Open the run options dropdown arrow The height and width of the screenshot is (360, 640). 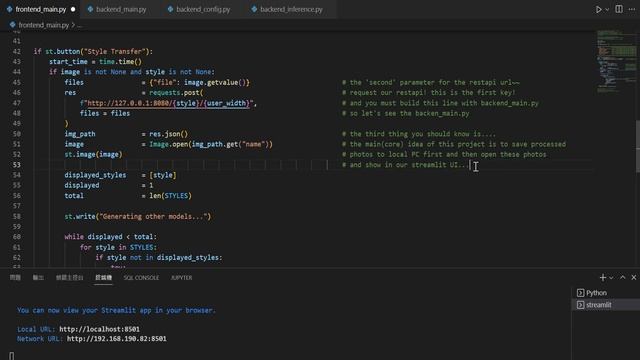(607, 9)
